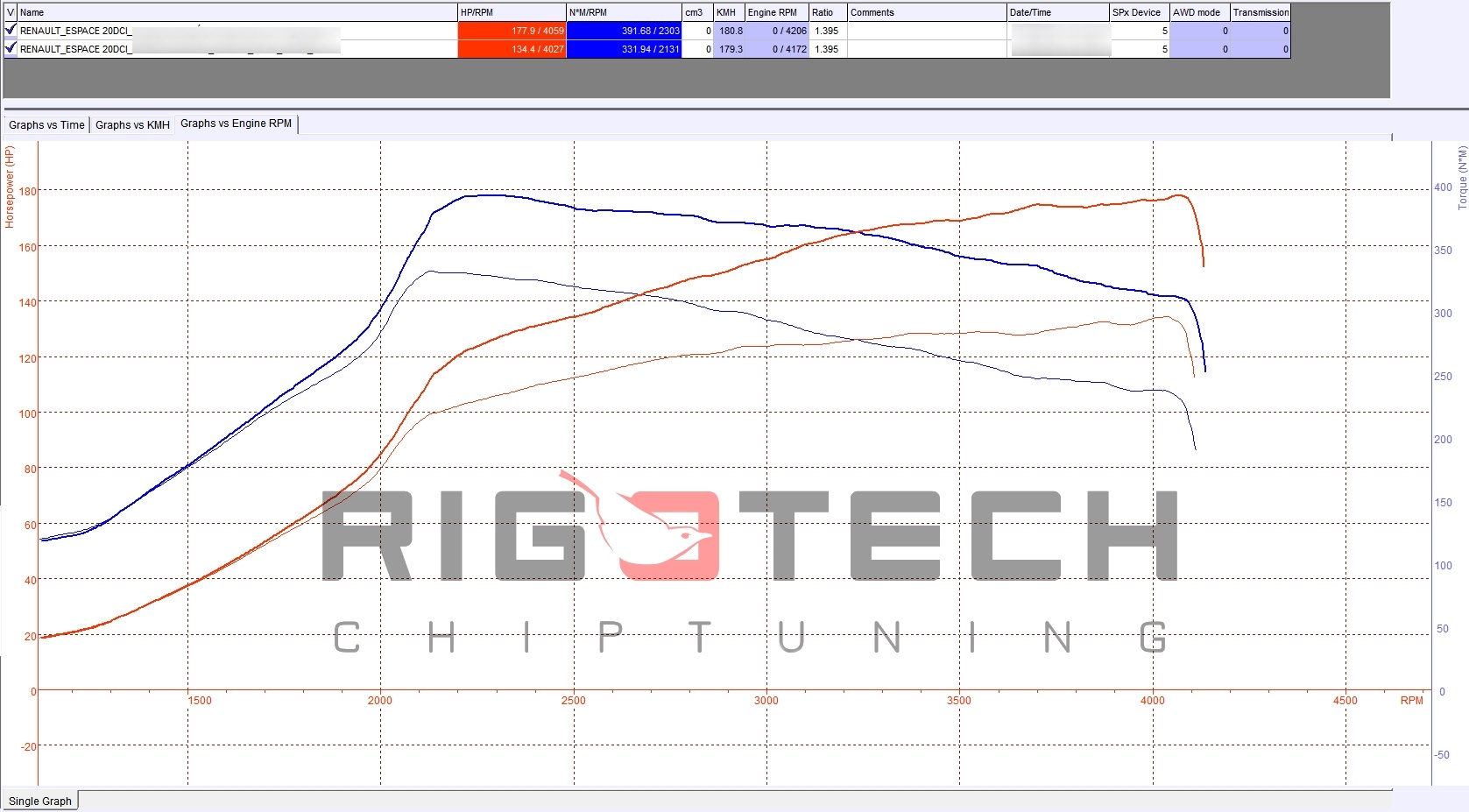Select the blue 391.68 / 2303 cell
Viewport: 1469px width, 812px height.
[624, 31]
